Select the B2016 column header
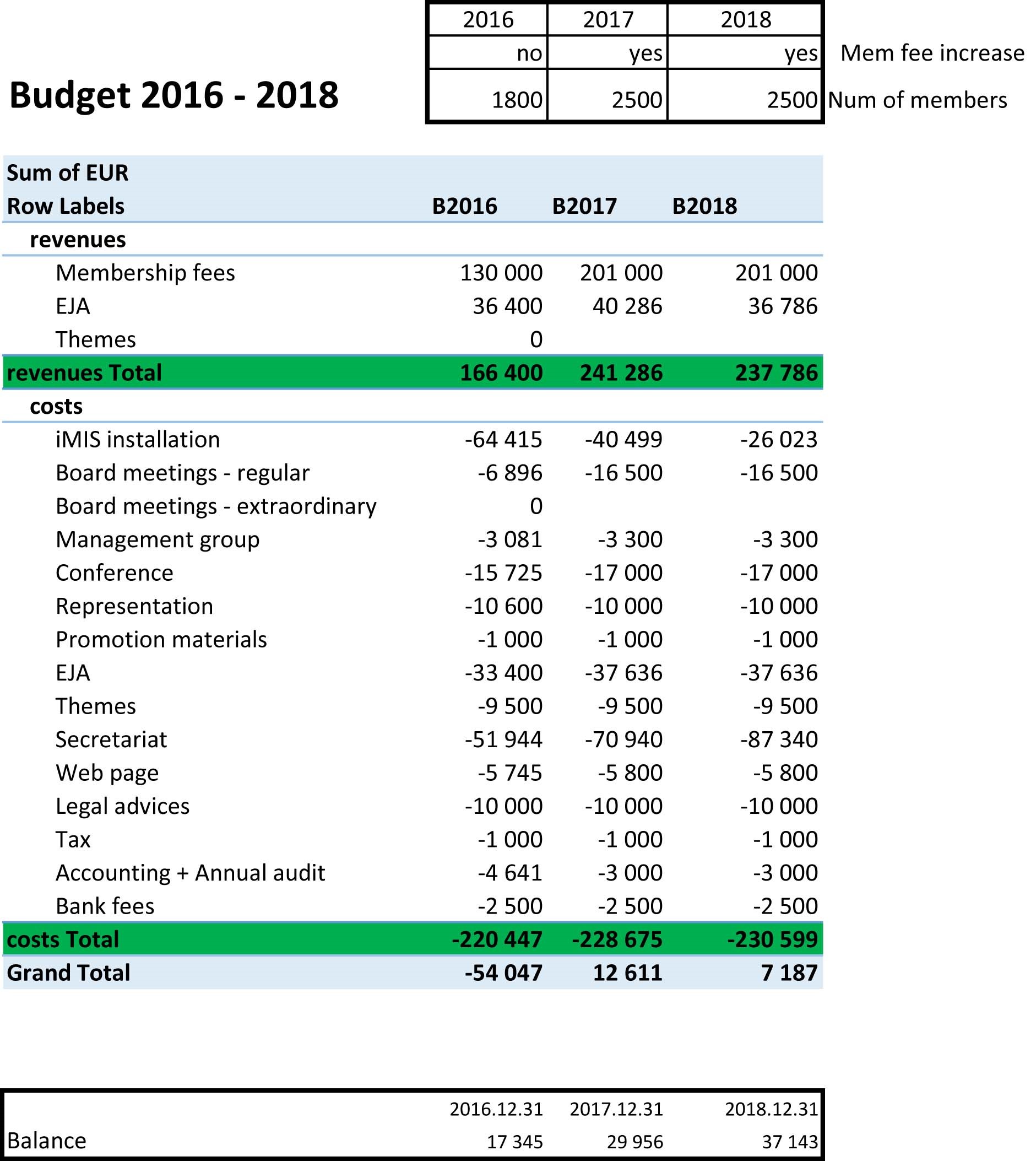Image resolution: width=1036 pixels, height=1161 pixels. click(464, 206)
